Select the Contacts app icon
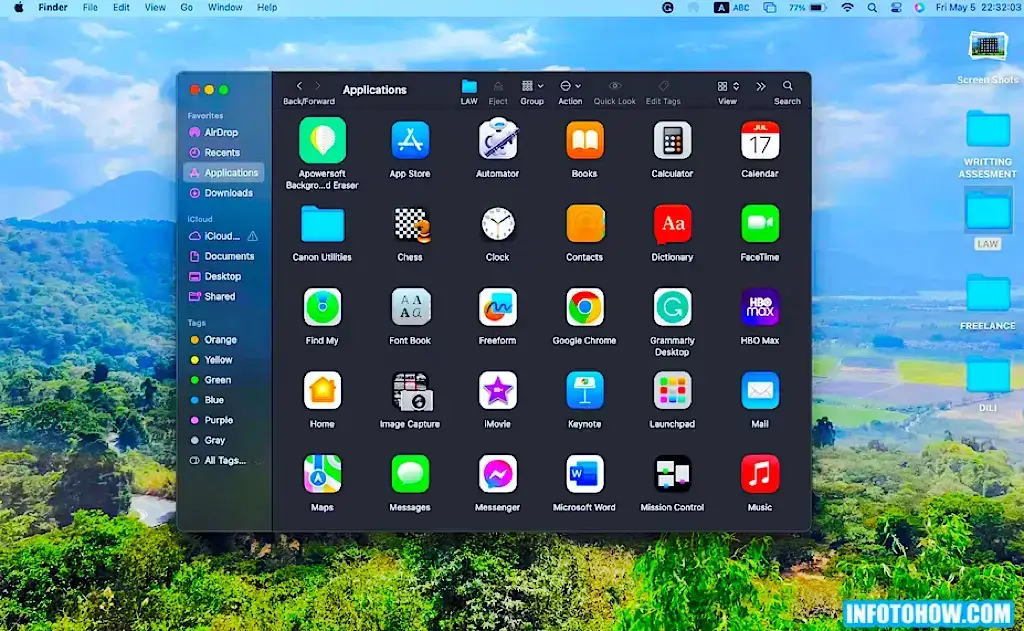Screen dimensions: 1024x631 (x=584, y=224)
